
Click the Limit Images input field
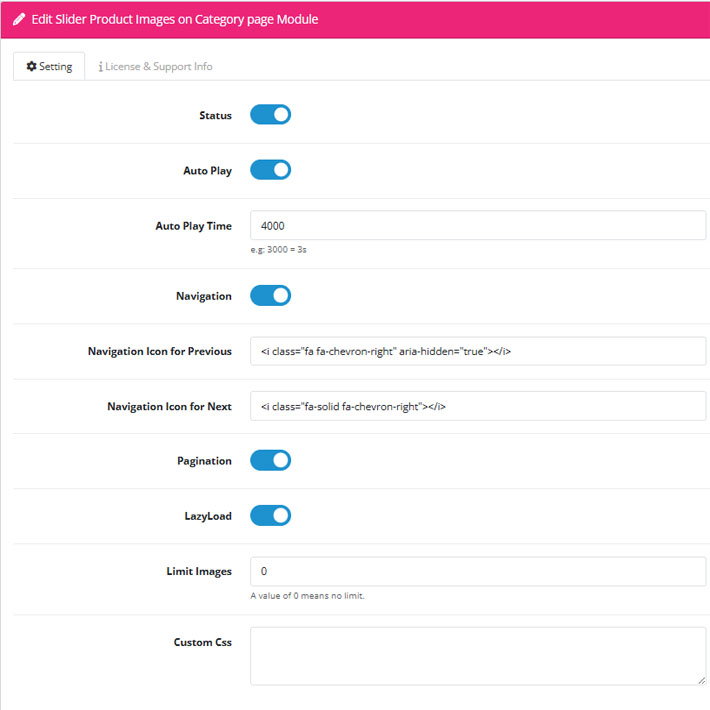click(478, 571)
